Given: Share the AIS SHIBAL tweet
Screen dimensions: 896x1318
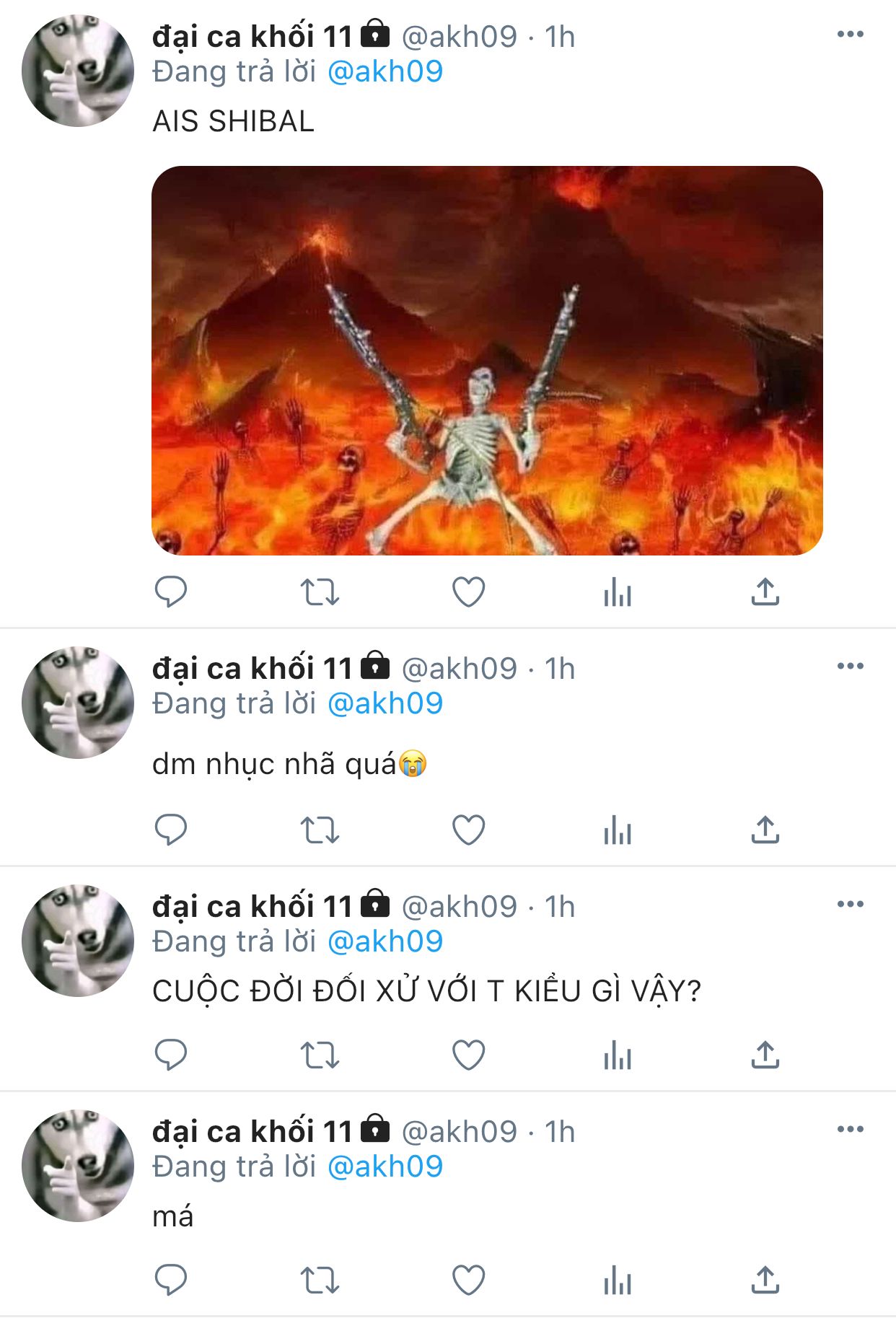Looking at the screenshot, I should 765,592.
